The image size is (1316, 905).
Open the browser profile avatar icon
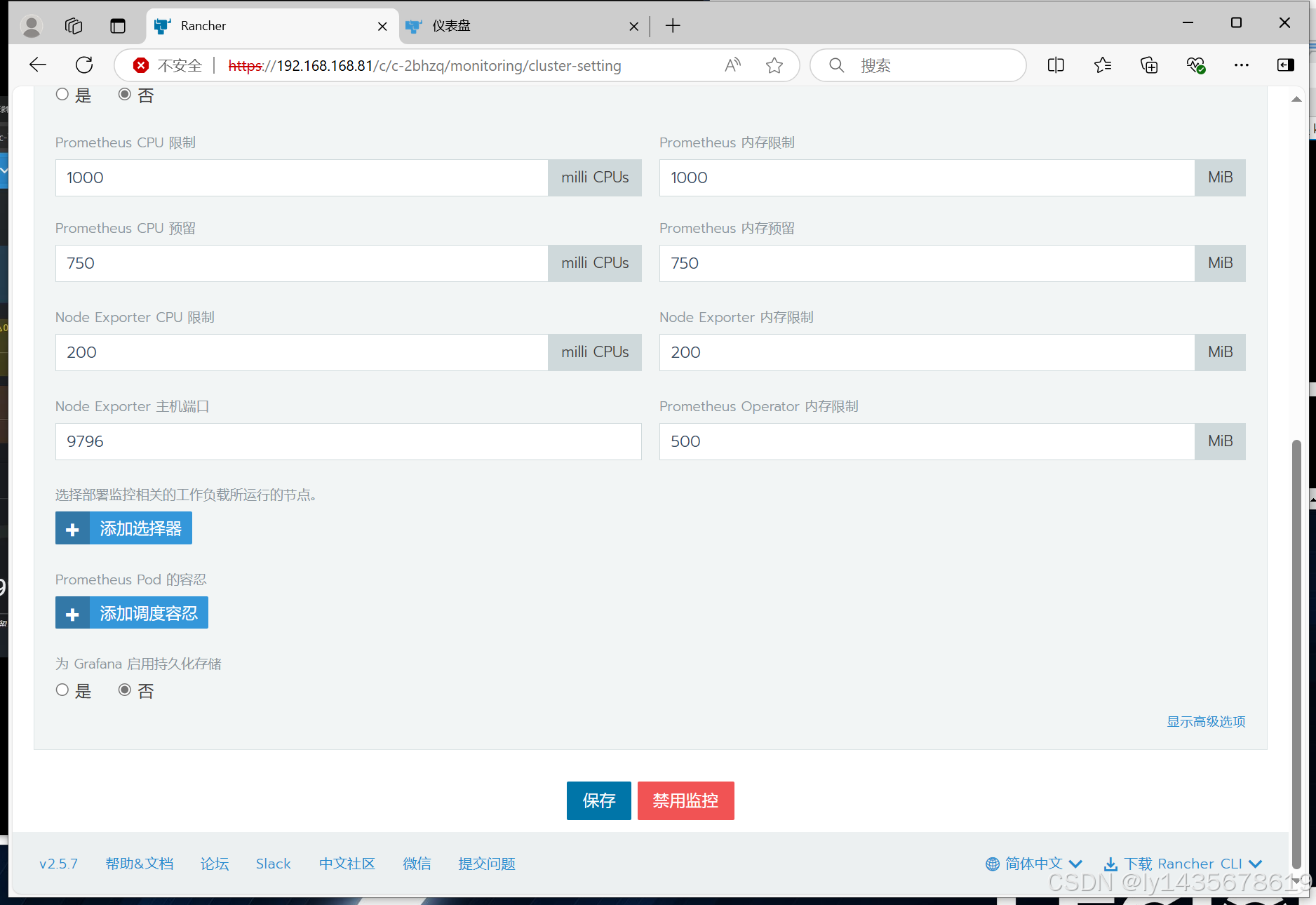pos(32,26)
